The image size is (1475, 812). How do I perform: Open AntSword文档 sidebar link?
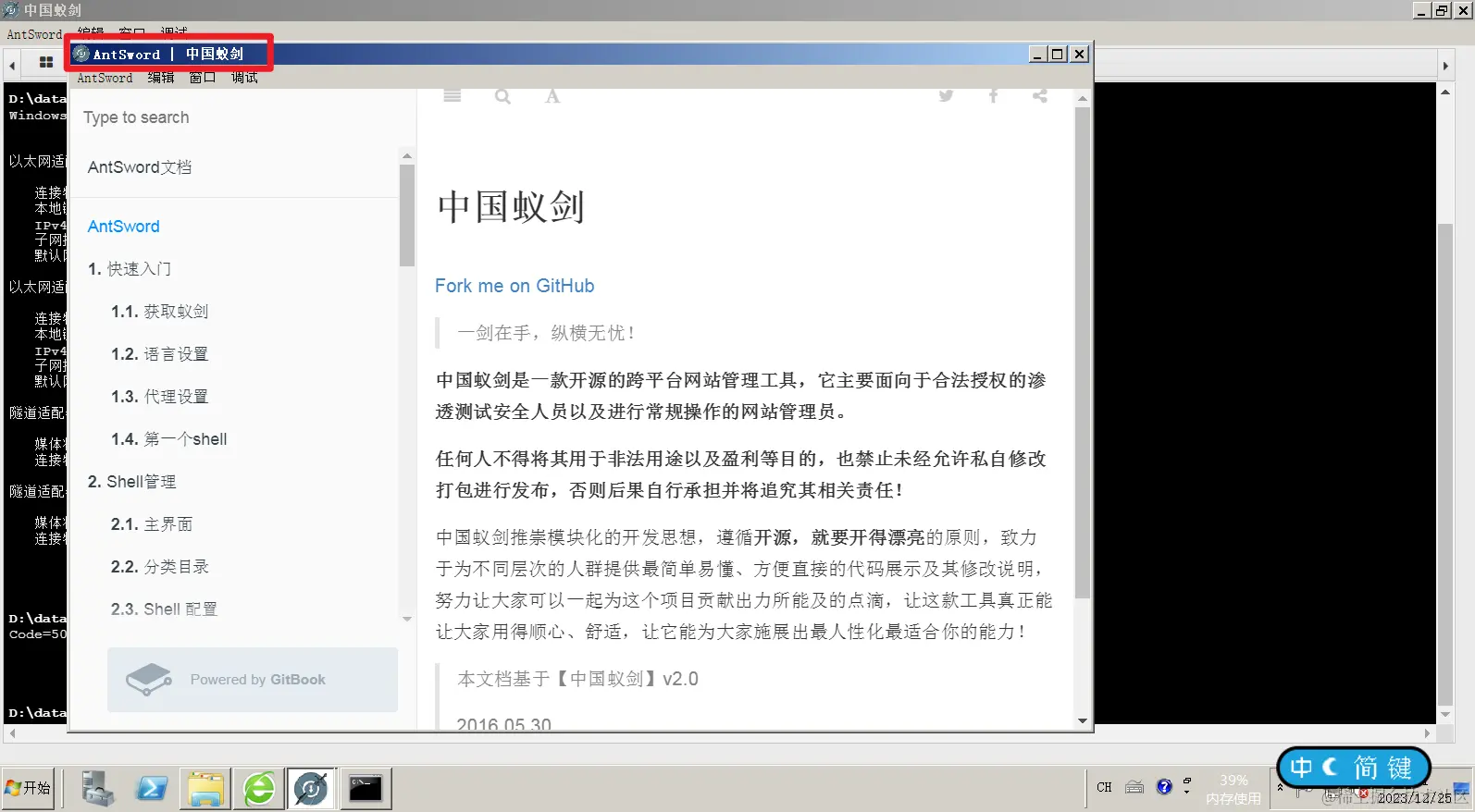pos(140,167)
